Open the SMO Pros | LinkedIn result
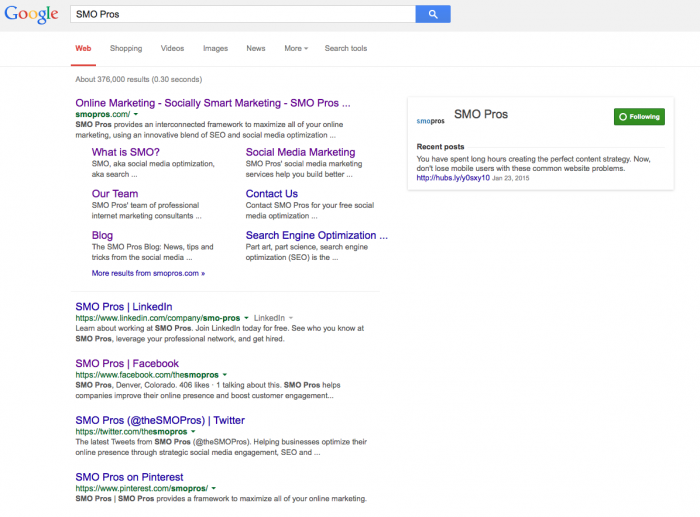700x517 pixels. 124,307
